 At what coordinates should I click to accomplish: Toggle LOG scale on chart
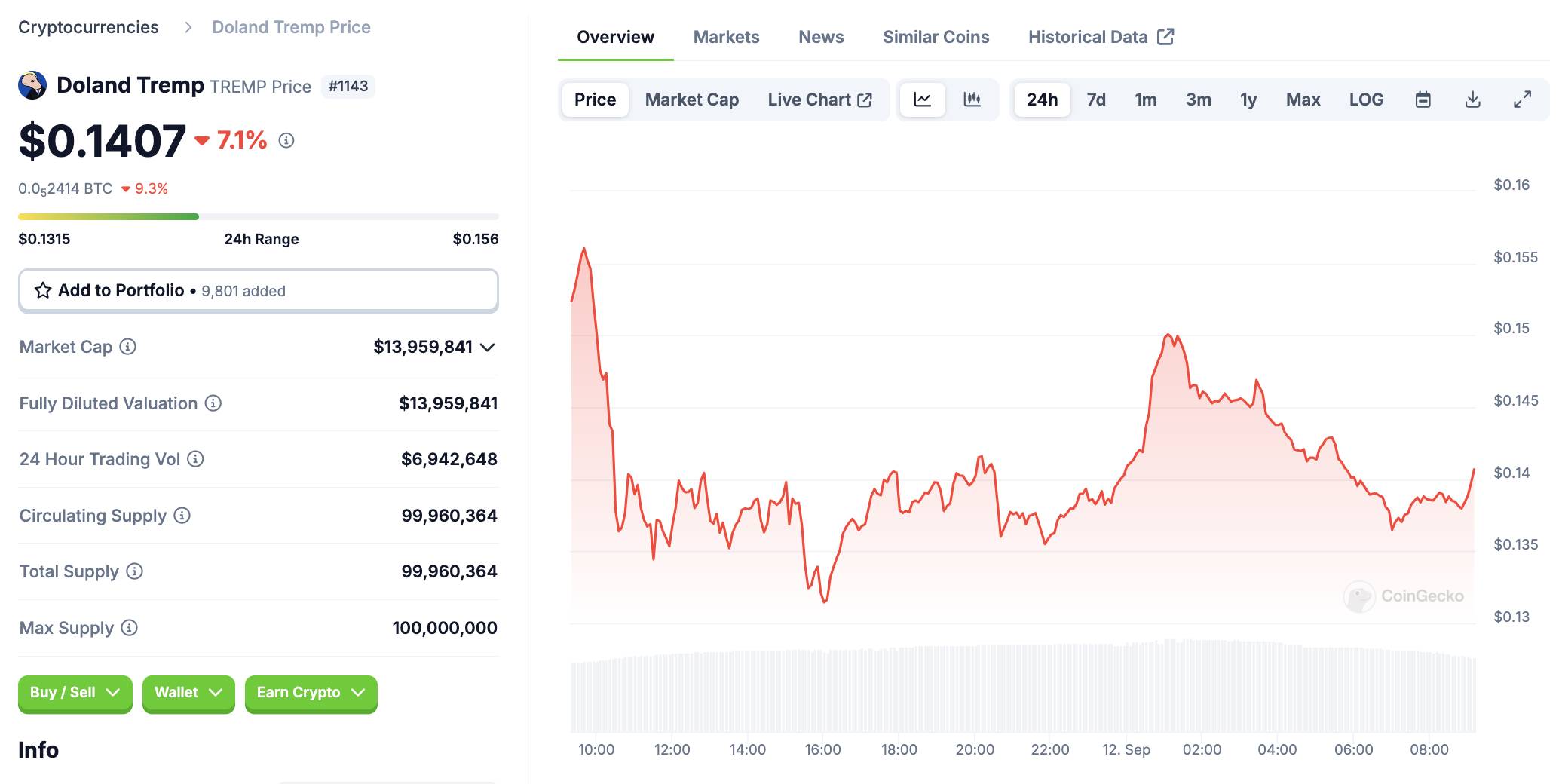(x=1367, y=100)
